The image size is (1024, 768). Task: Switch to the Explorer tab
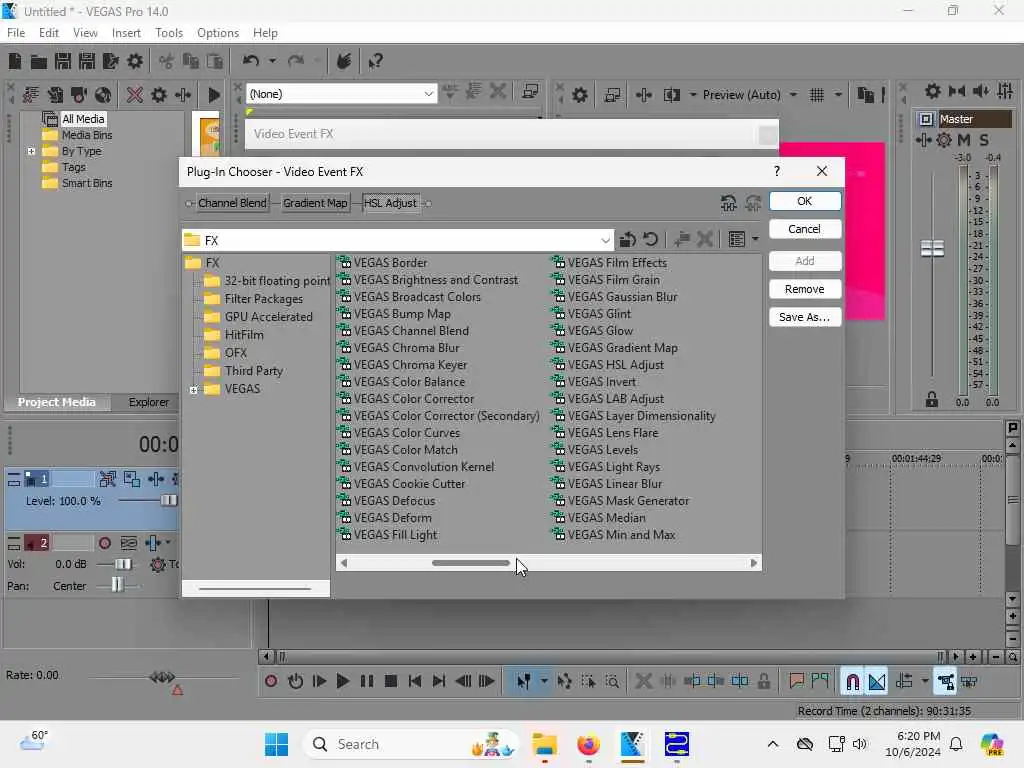click(148, 402)
